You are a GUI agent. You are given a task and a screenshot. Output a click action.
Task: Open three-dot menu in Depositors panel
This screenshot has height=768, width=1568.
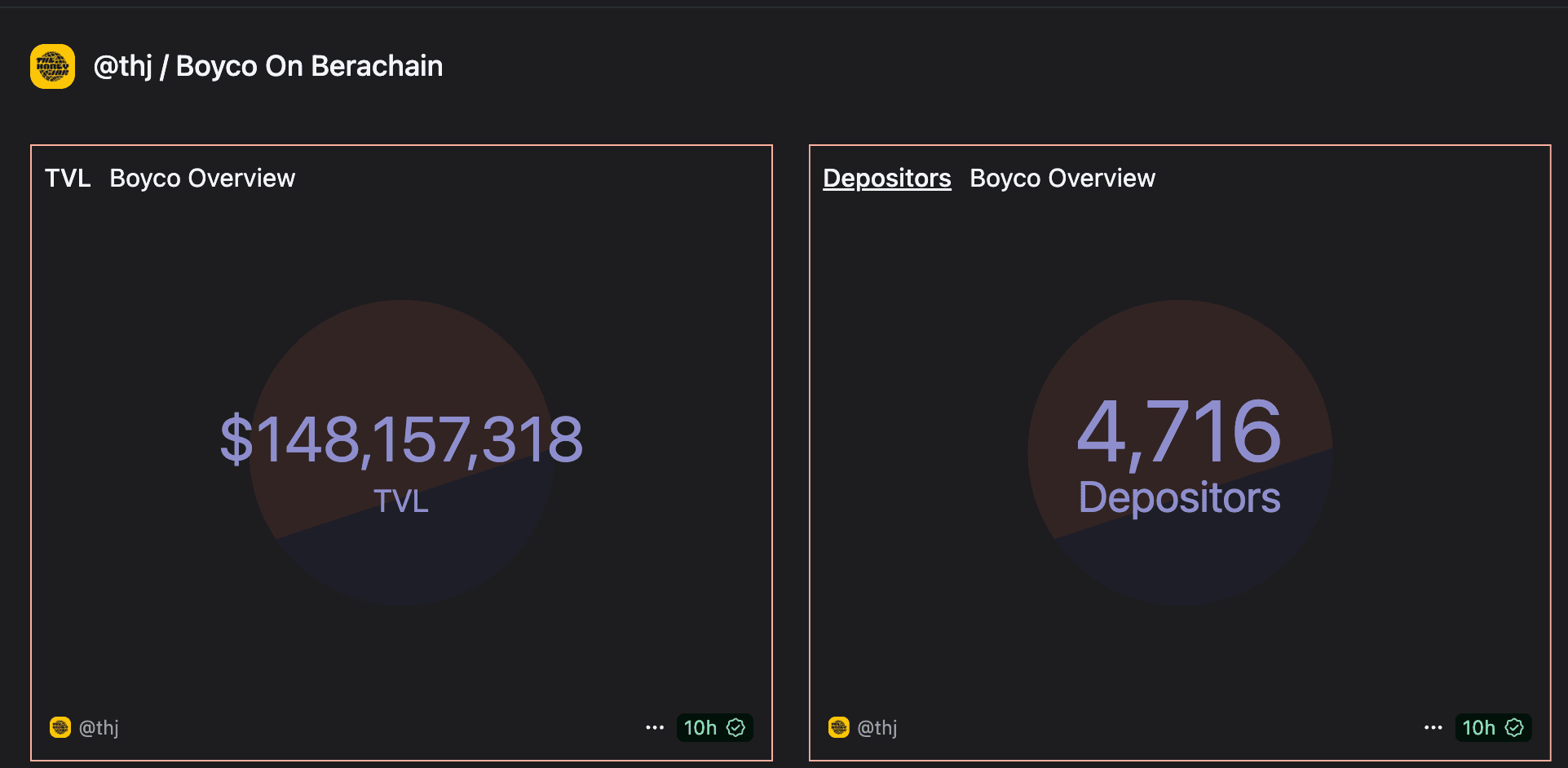[1433, 727]
